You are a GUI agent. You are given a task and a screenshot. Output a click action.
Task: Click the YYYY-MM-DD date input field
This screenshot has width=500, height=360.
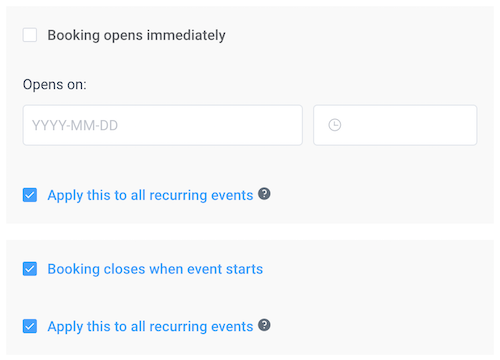(163, 125)
